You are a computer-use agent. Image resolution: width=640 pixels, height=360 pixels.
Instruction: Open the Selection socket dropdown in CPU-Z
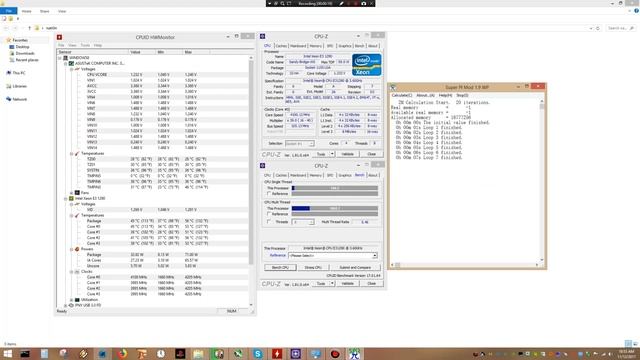(x=299, y=144)
